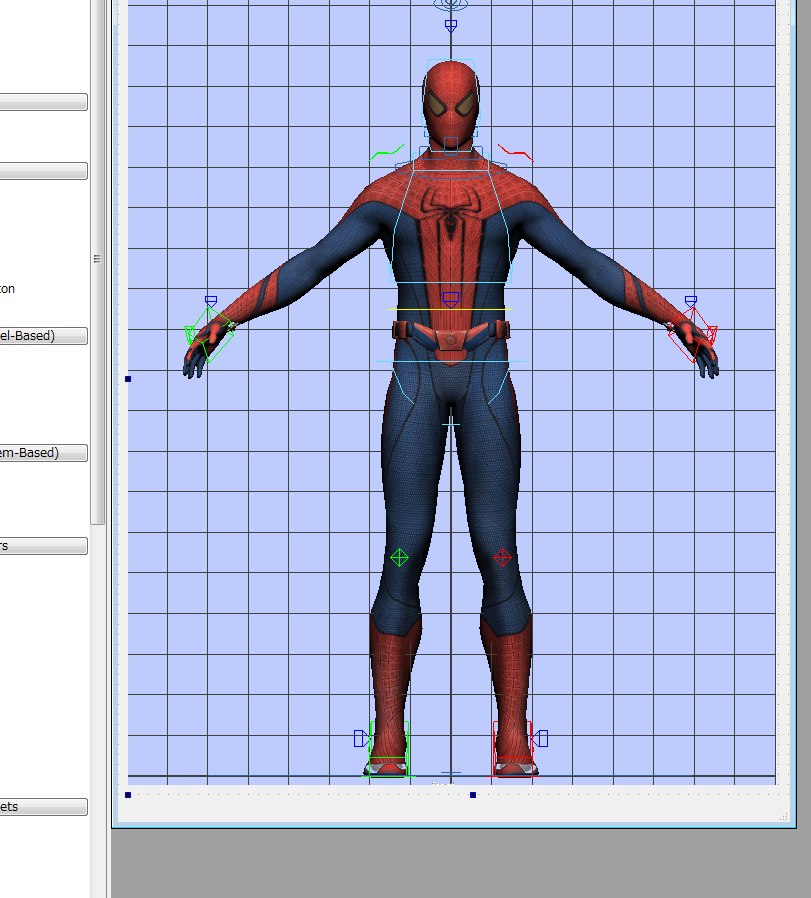
Task: Click the left middle resize handle of viewport
Action: [x=128, y=379]
